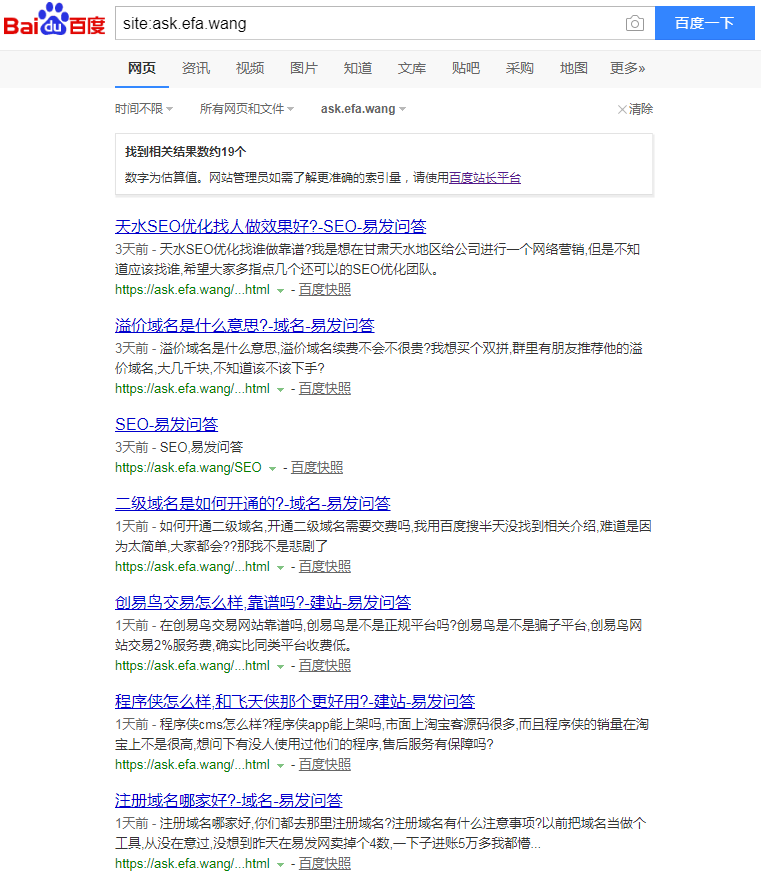Open 百度快照 for SEO-易发问答 result
The image size is (761, 879).
pos(317,468)
